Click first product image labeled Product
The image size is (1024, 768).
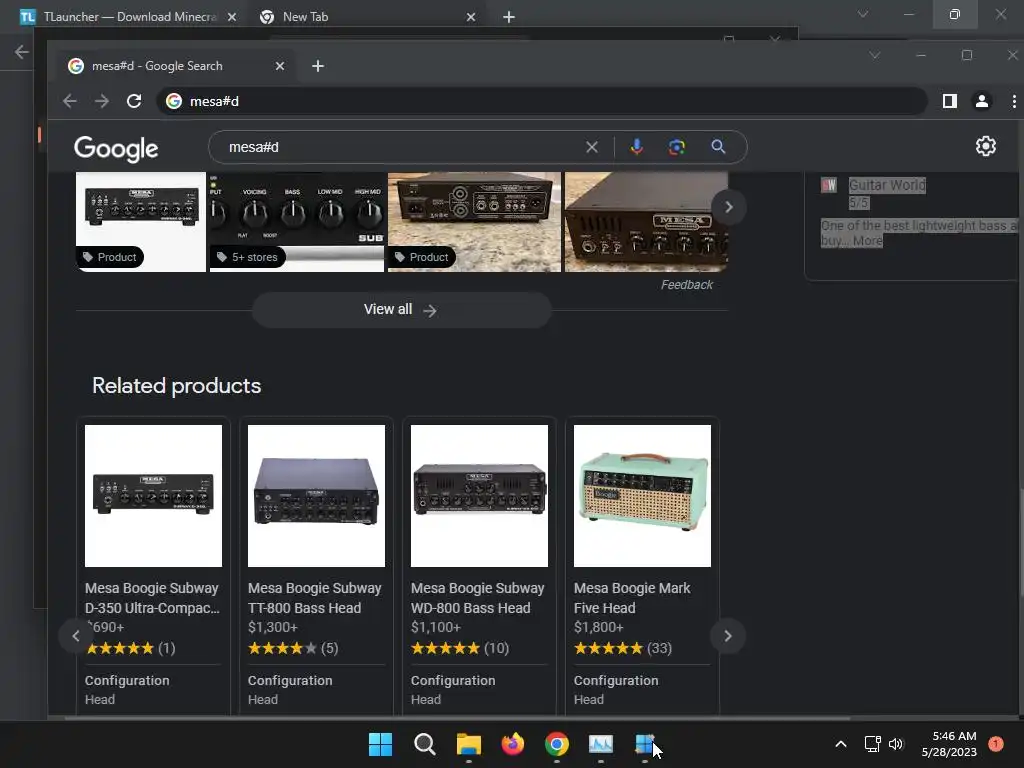[x=141, y=221]
